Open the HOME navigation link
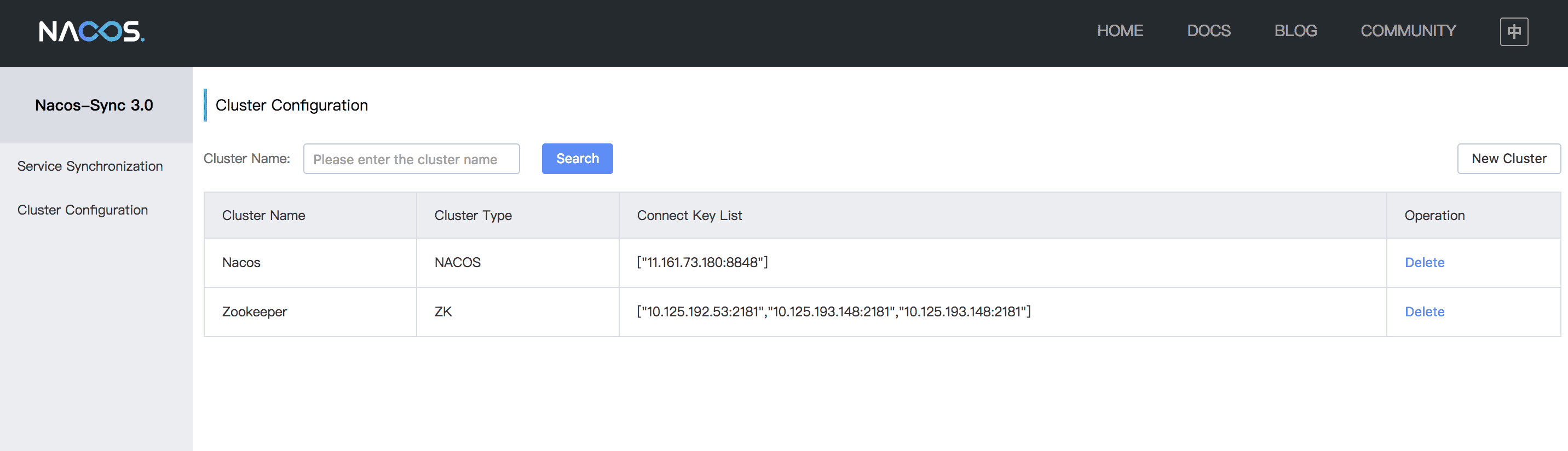1568x451 pixels. (x=1120, y=31)
